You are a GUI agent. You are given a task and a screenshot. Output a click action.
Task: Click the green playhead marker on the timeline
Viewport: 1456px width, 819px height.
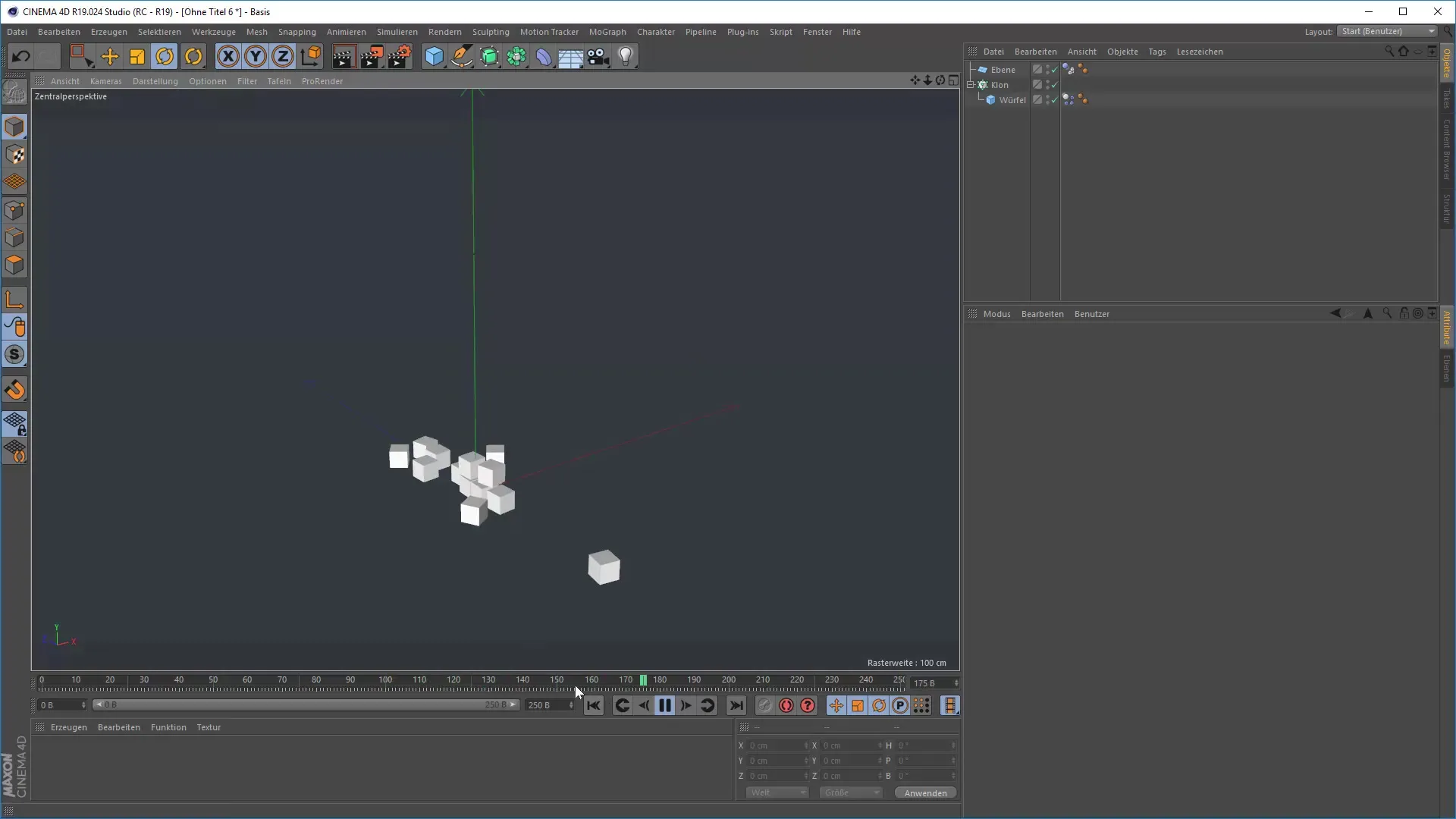[643, 680]
